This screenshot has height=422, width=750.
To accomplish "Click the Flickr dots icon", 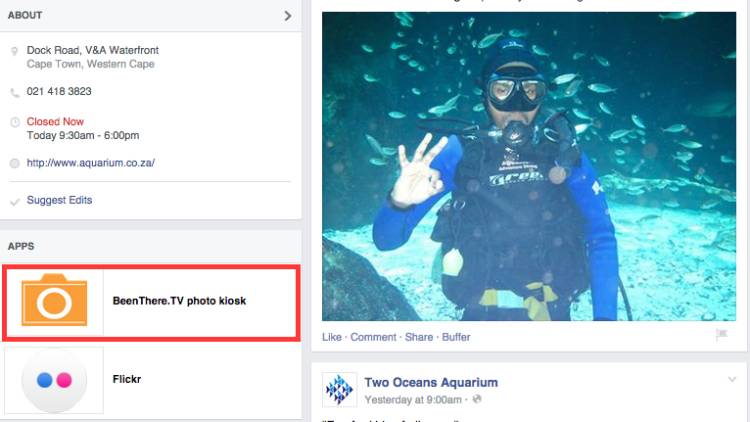I will pyautogui.click(x=54, y=380).
